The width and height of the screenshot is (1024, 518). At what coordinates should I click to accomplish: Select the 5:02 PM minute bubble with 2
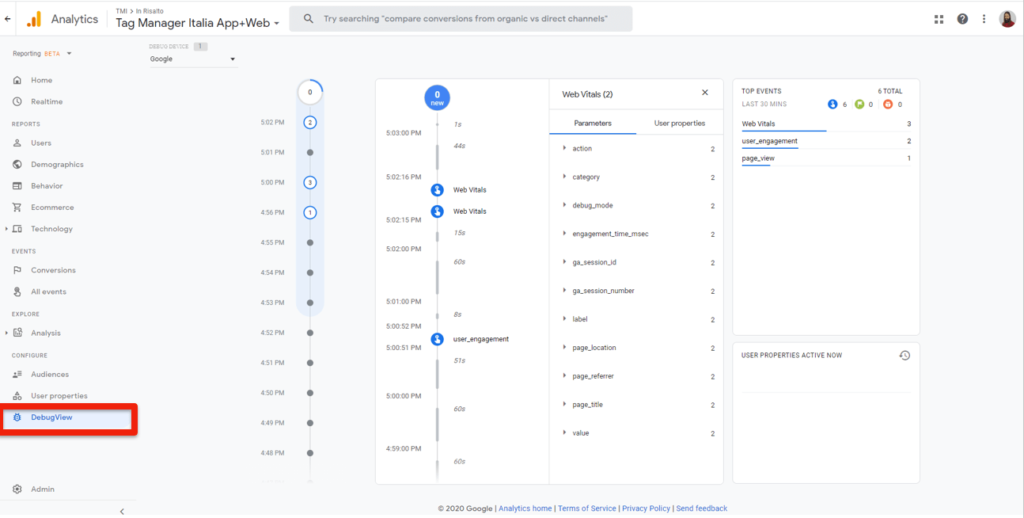(310, 122)
